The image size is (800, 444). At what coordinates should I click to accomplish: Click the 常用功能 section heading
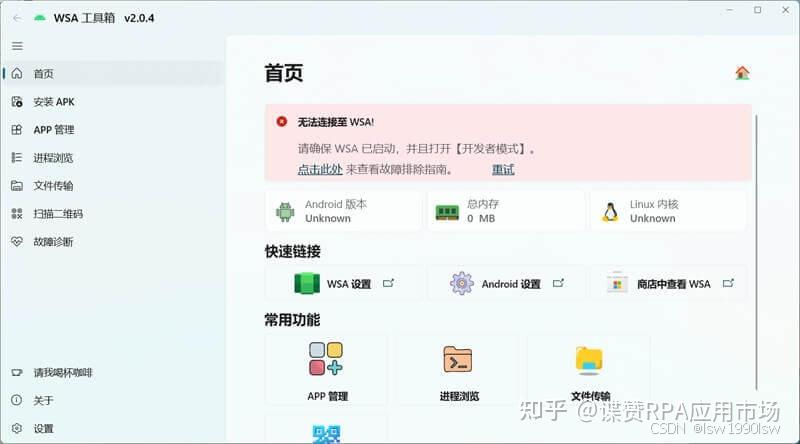click(292, 320)
